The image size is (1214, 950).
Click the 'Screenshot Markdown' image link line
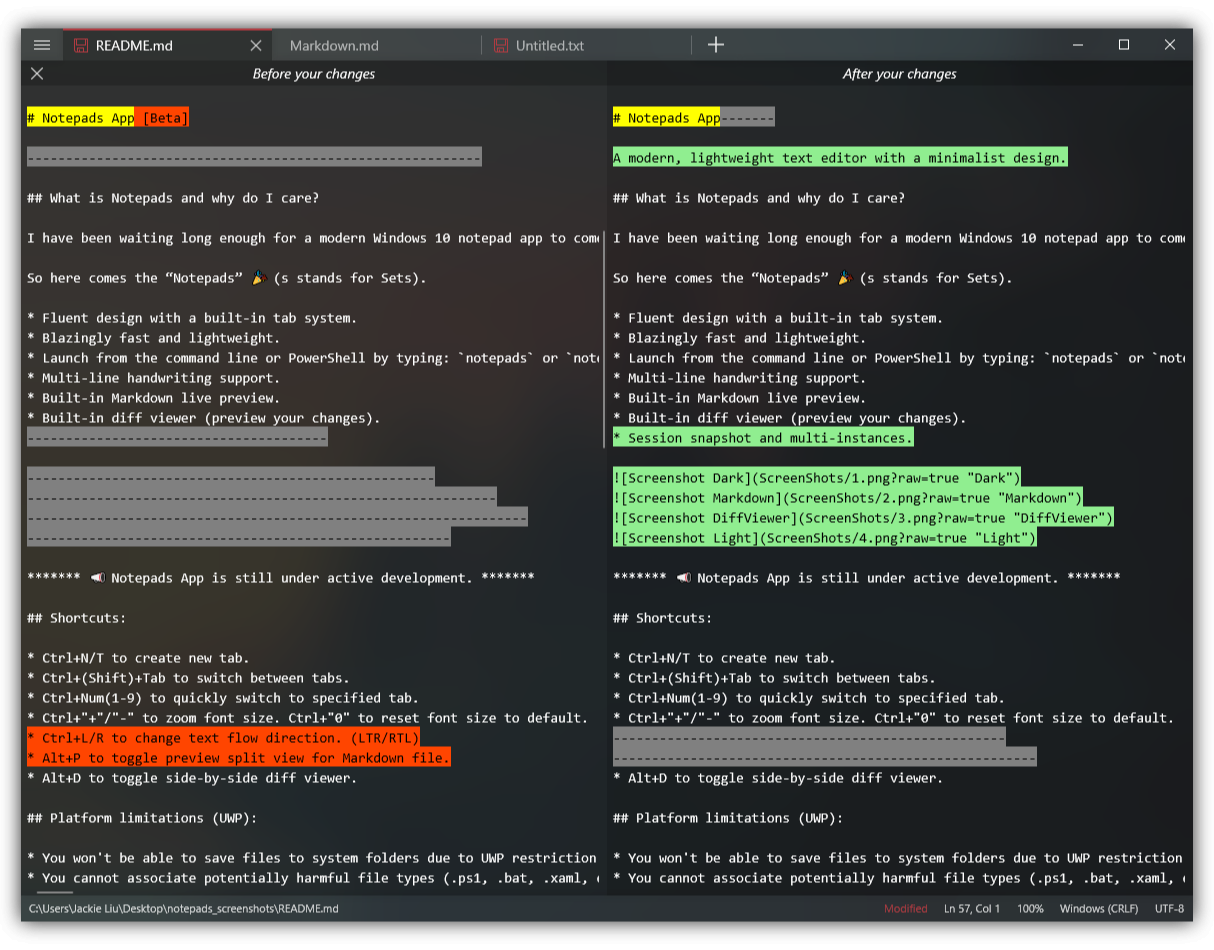coord(848,498)
